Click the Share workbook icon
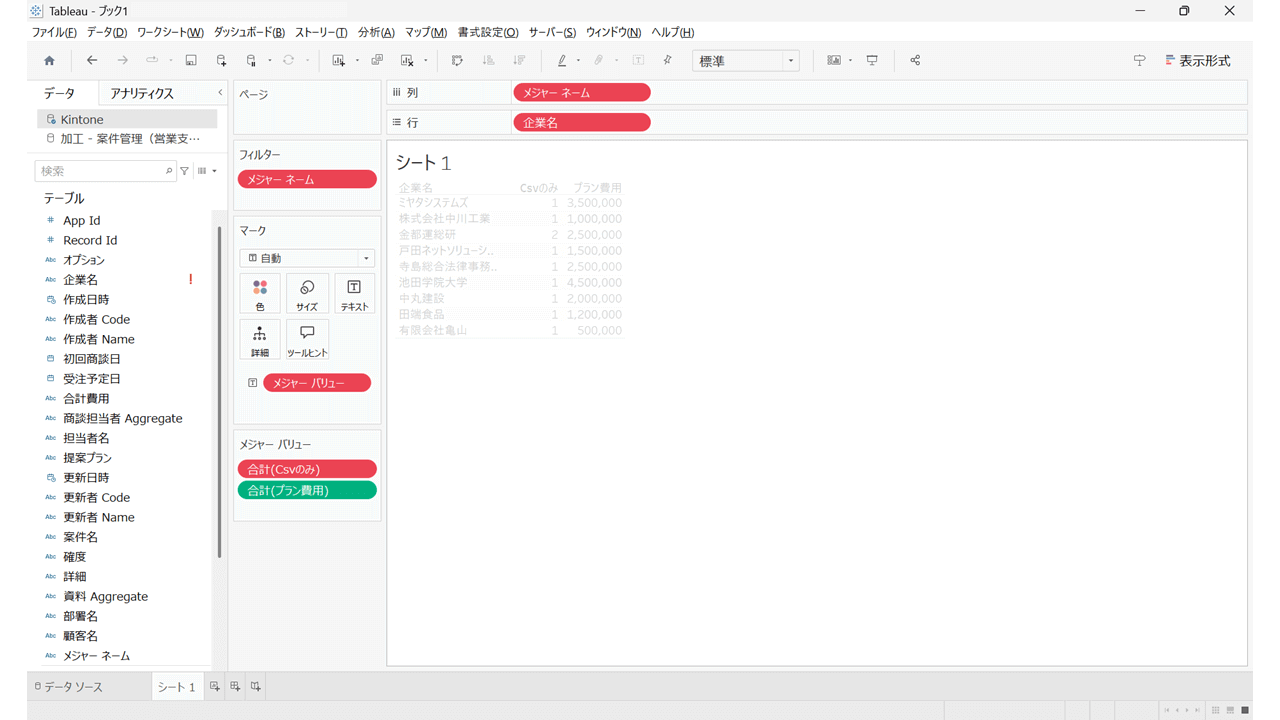Viewport: 1280px width, 720px height. [x=915, y=61]
